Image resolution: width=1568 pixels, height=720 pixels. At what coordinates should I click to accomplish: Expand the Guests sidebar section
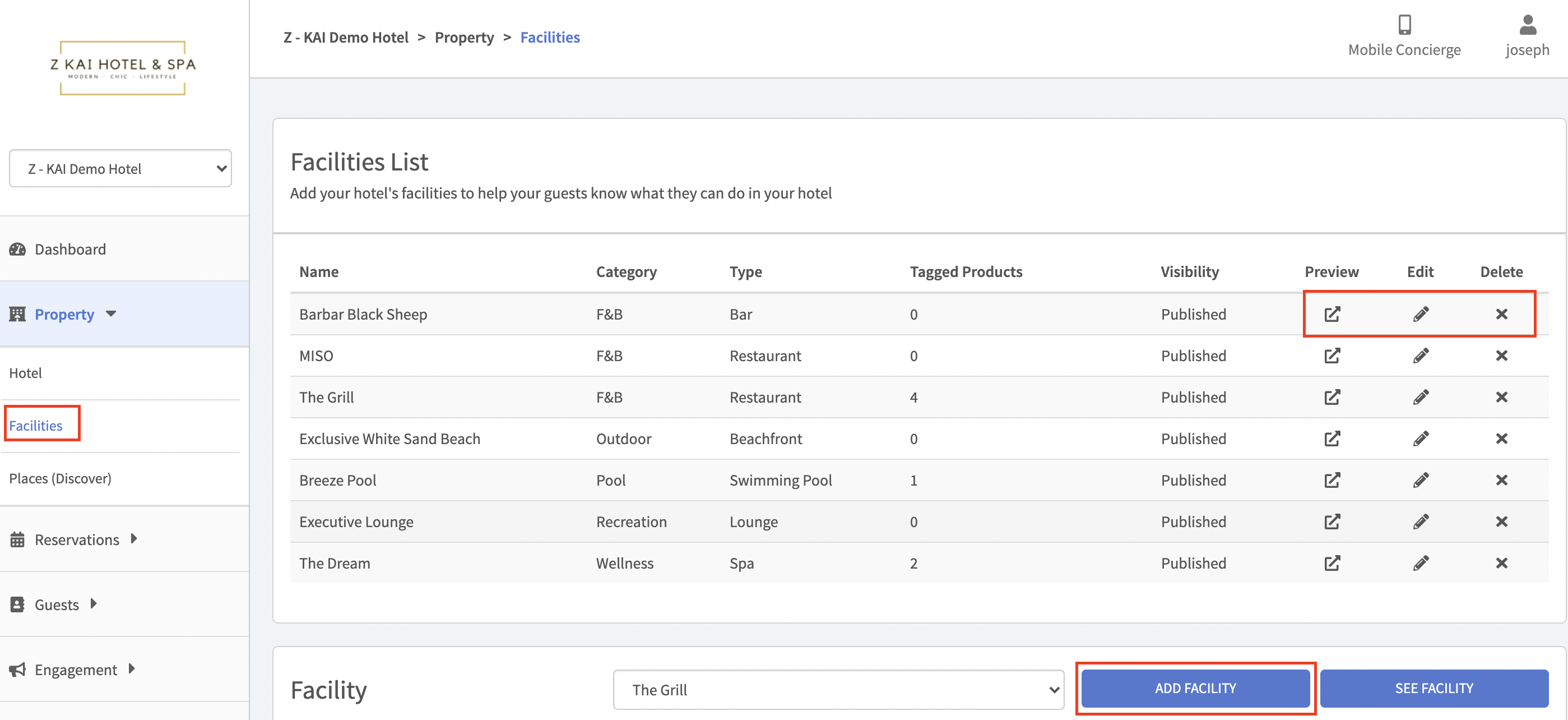coord(57,604)
